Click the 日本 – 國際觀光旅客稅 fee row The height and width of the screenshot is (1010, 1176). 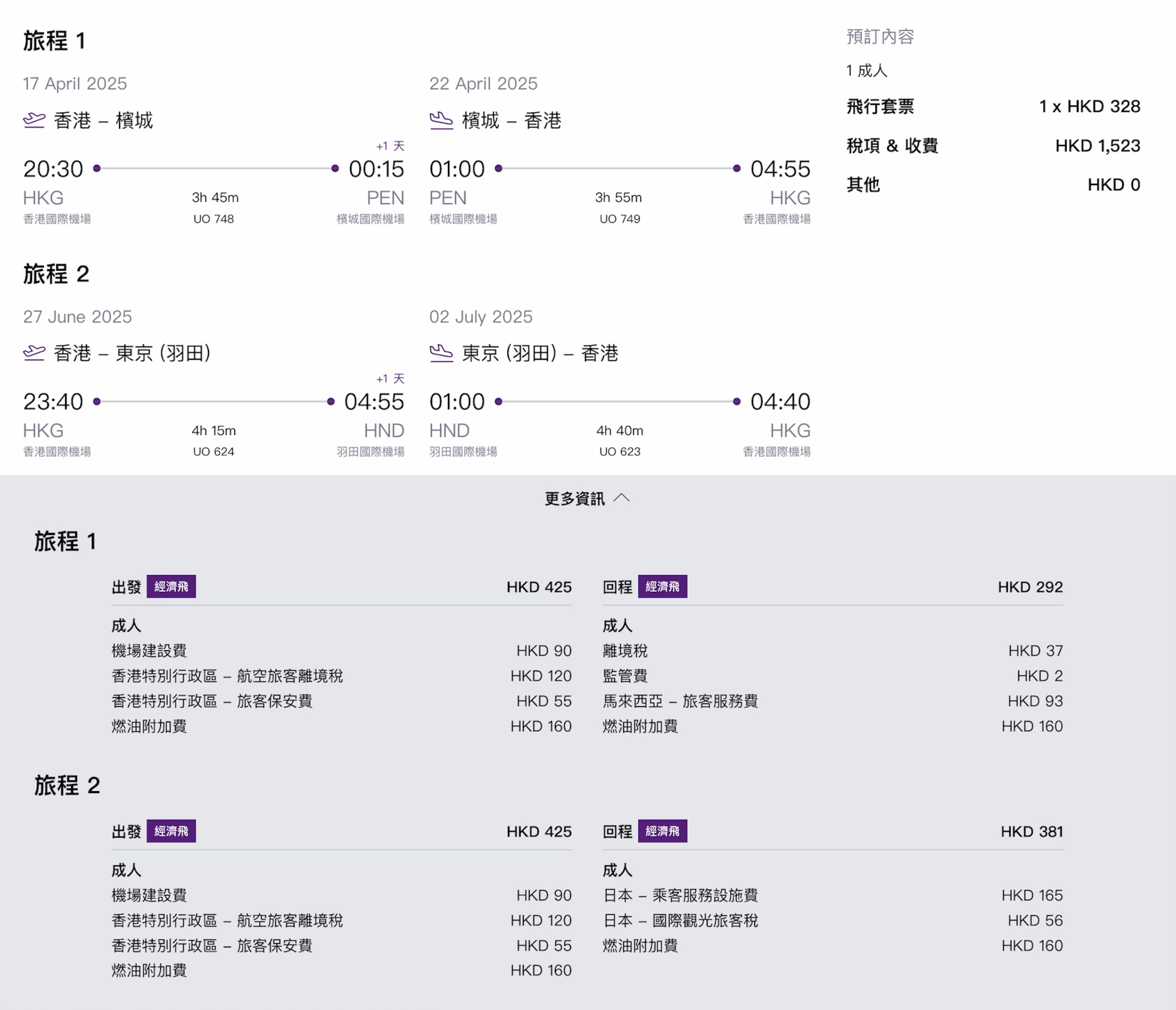click(x=680, y=920)
